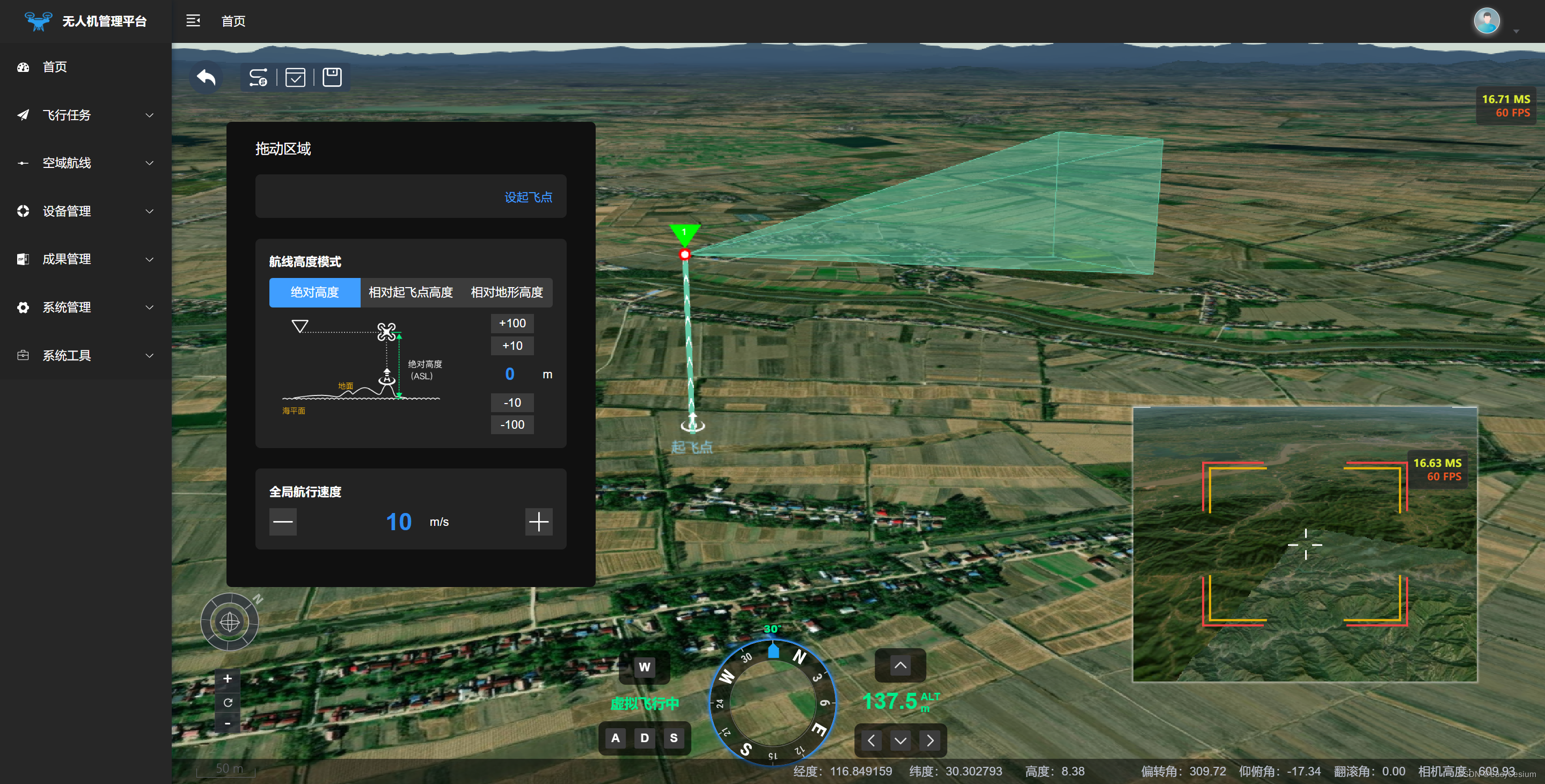Select 绝对高度 altitude mode
The image size is (1545, 784).
[x=314, y=292]
